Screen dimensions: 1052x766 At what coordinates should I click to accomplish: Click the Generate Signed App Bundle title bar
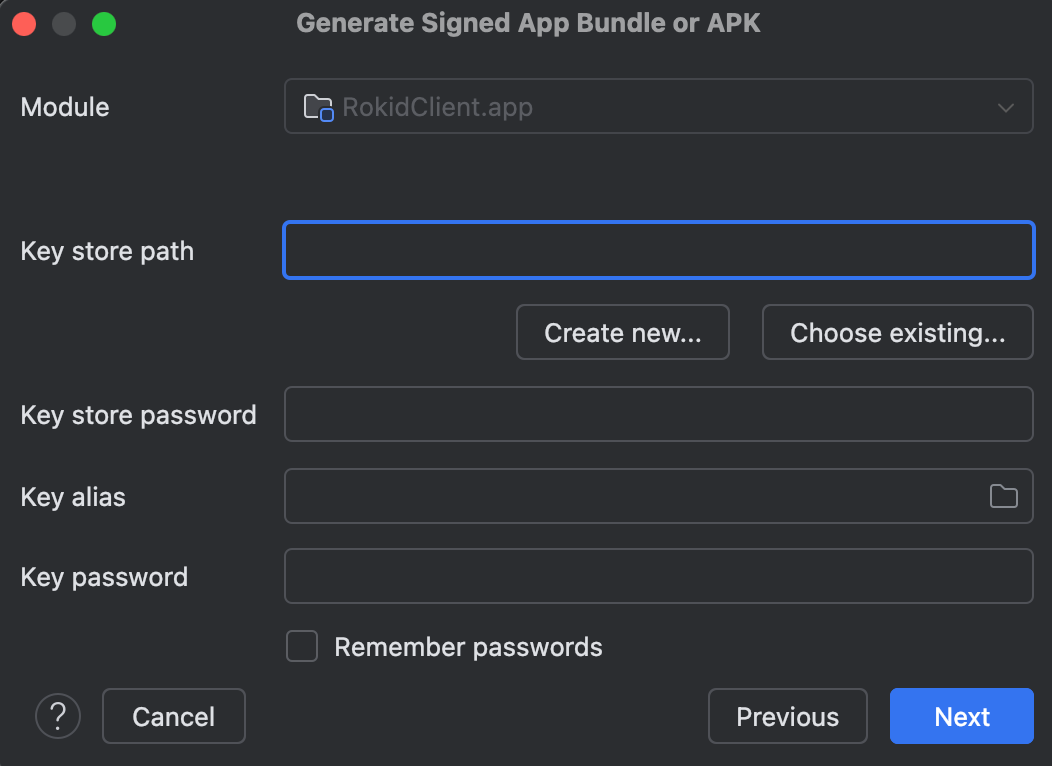point(528,24)
